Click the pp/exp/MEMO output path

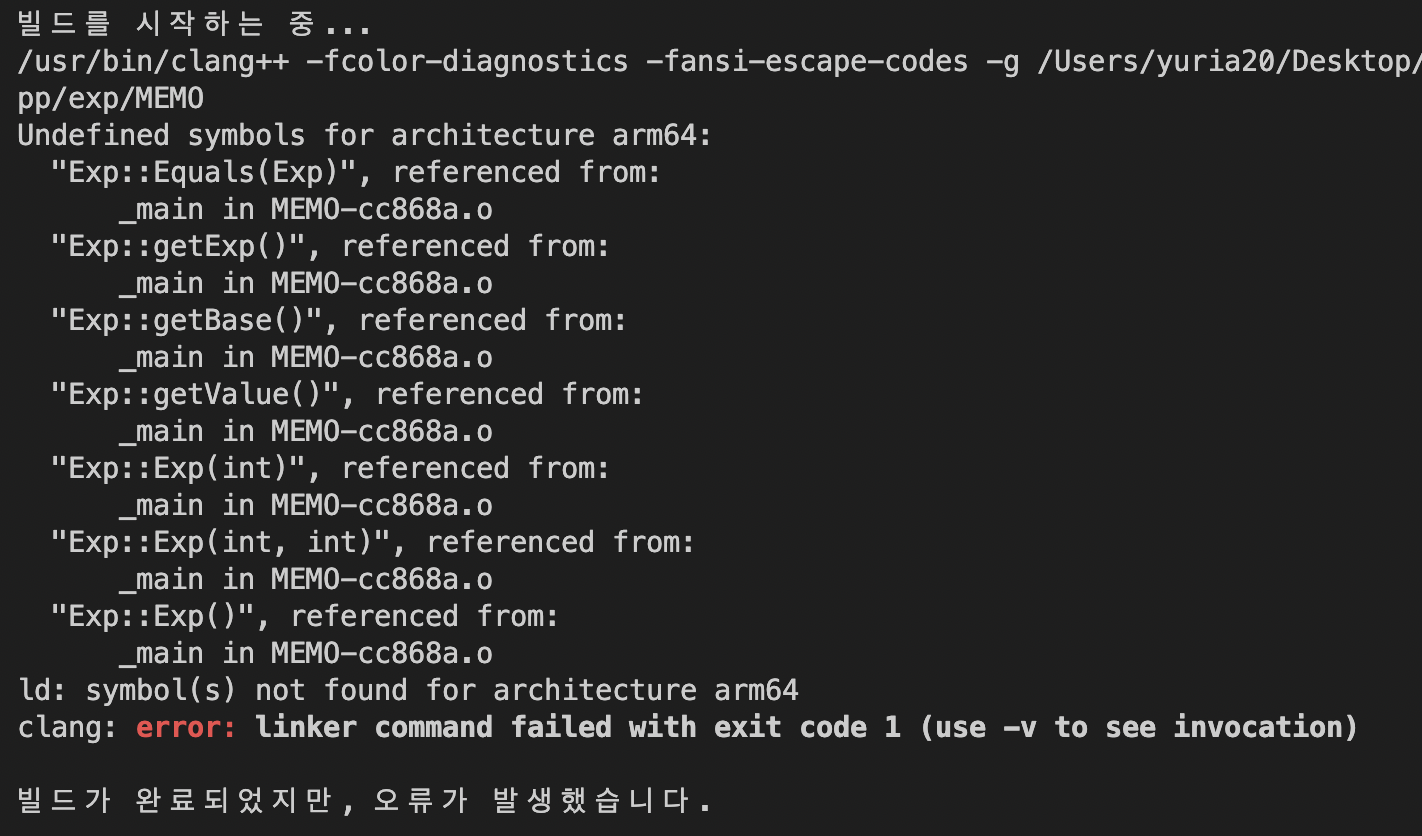tap(110, 98)
